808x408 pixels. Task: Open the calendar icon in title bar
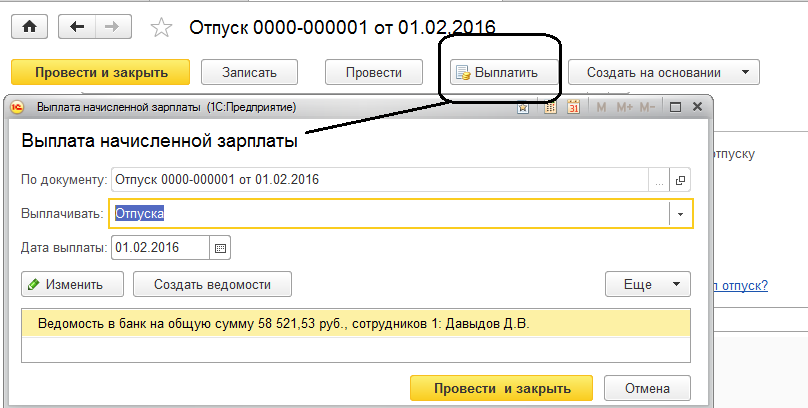[x=573, y=106]
